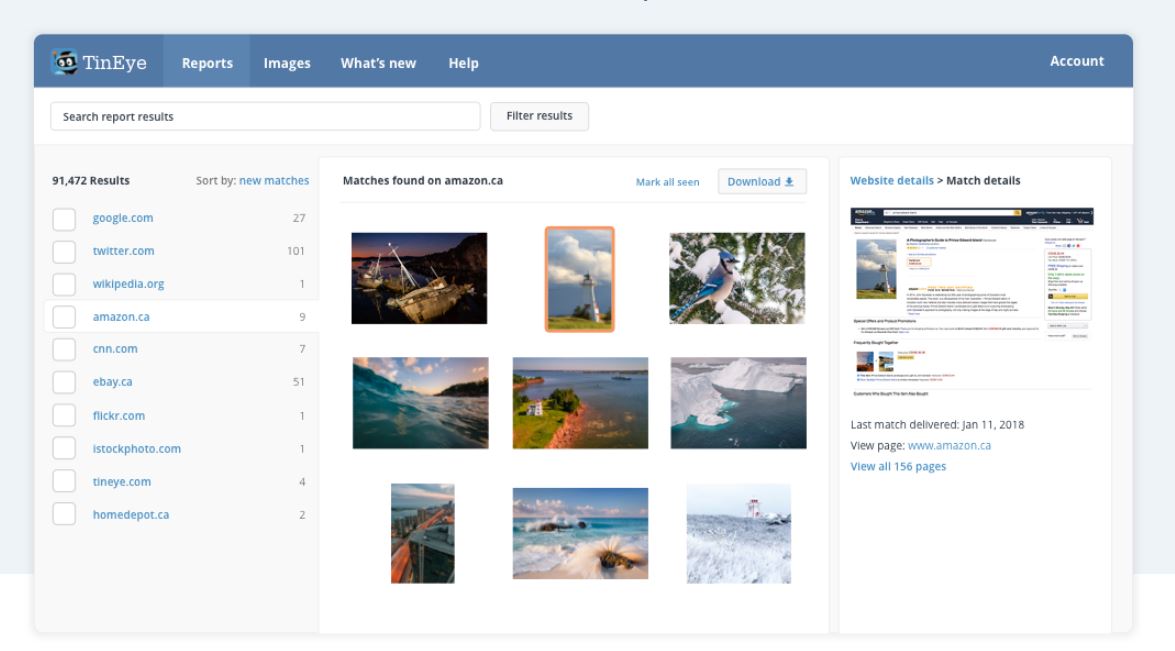Open the Help menu item

point(463,63)
